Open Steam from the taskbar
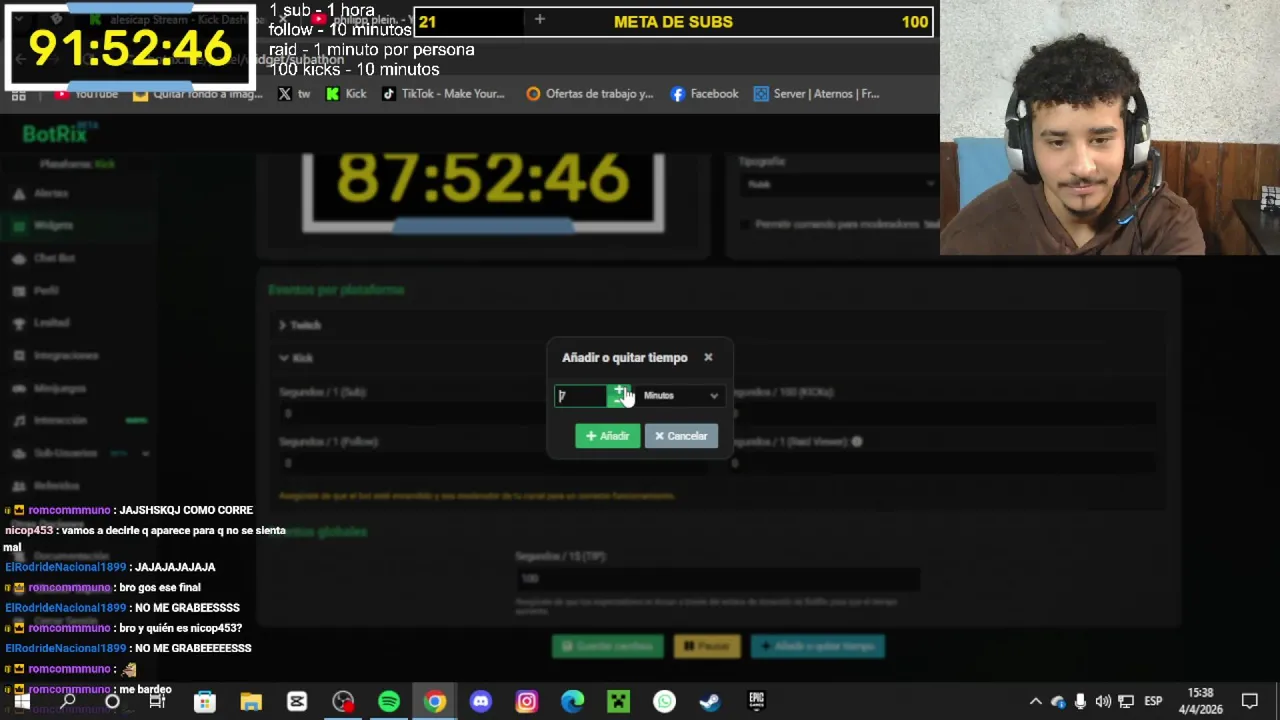 tap(710, 702)
